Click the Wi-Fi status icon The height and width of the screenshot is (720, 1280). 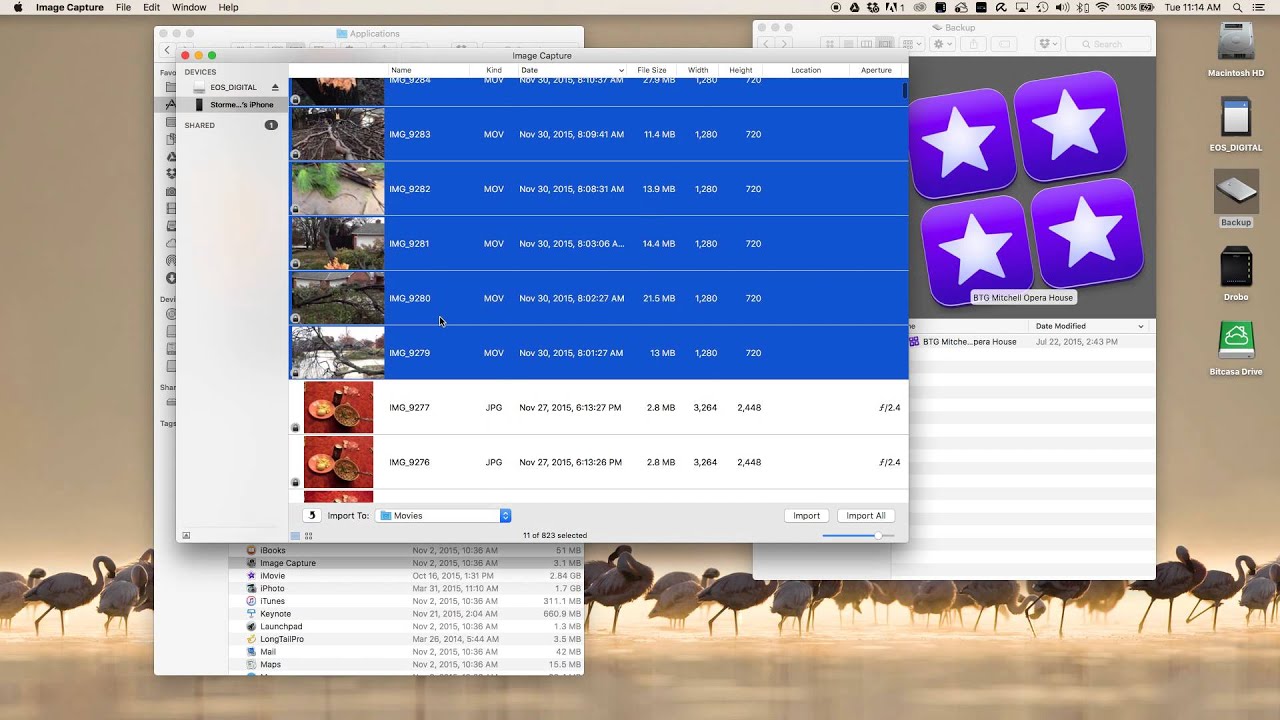1102,7
